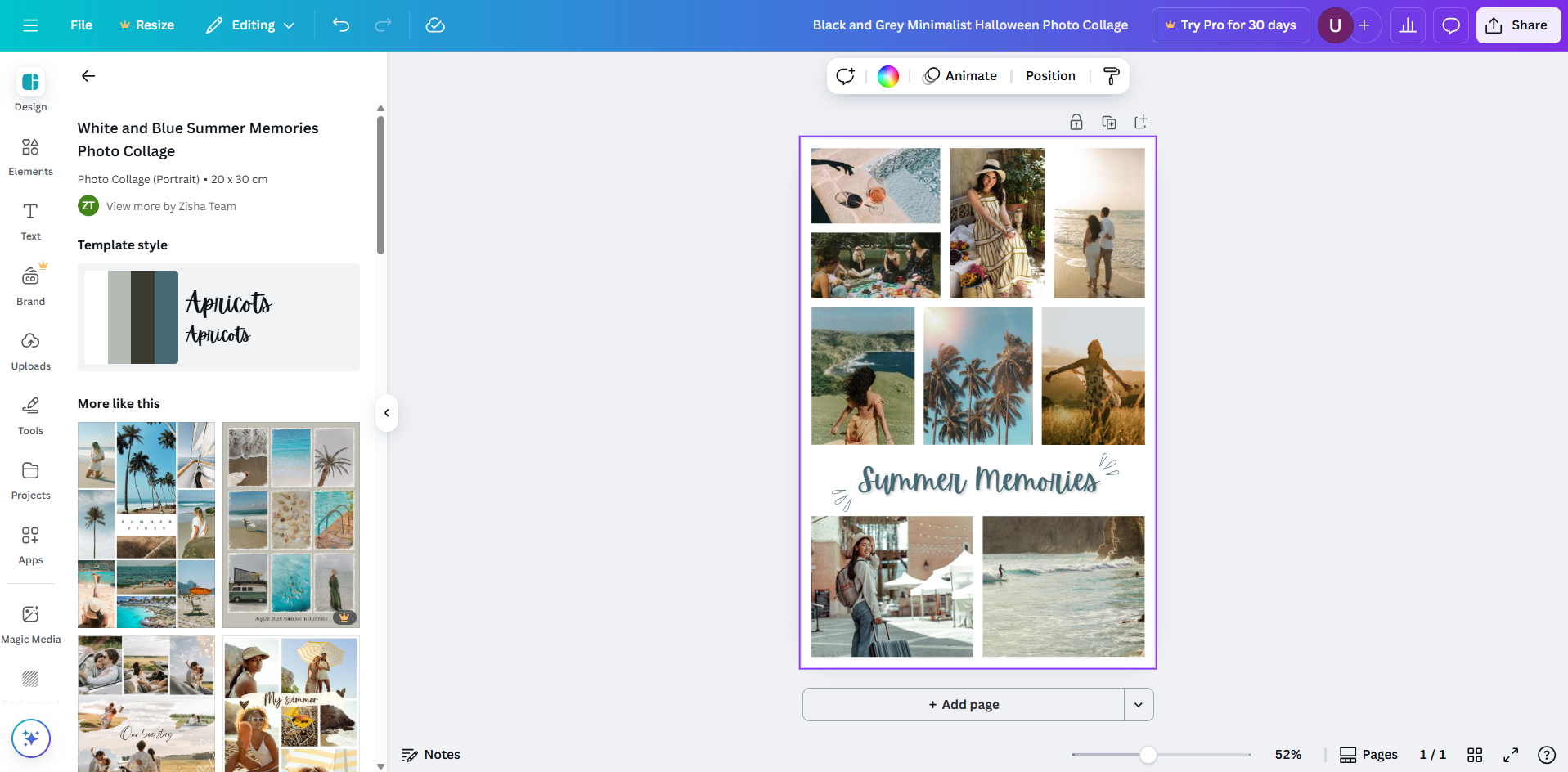The height and width of the screenshot is (772, 1568).
Task: Redo the last action
Action: click(x=383, y=25)
